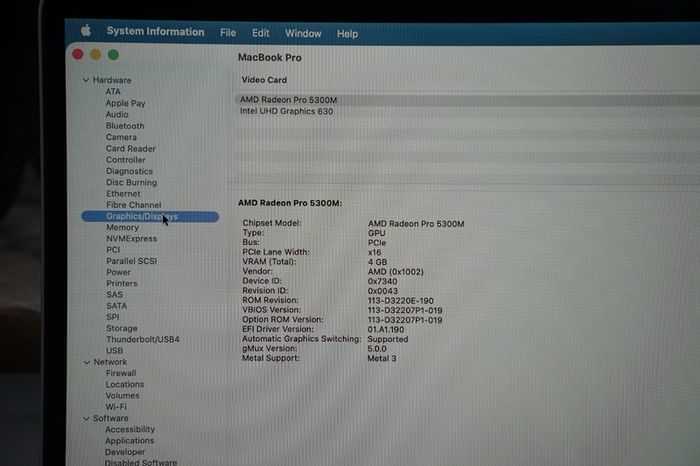This screenshot has width=700, height=466.
Task: Select Locations under Network
Action: pyautogui.click(x=125, y=384)
